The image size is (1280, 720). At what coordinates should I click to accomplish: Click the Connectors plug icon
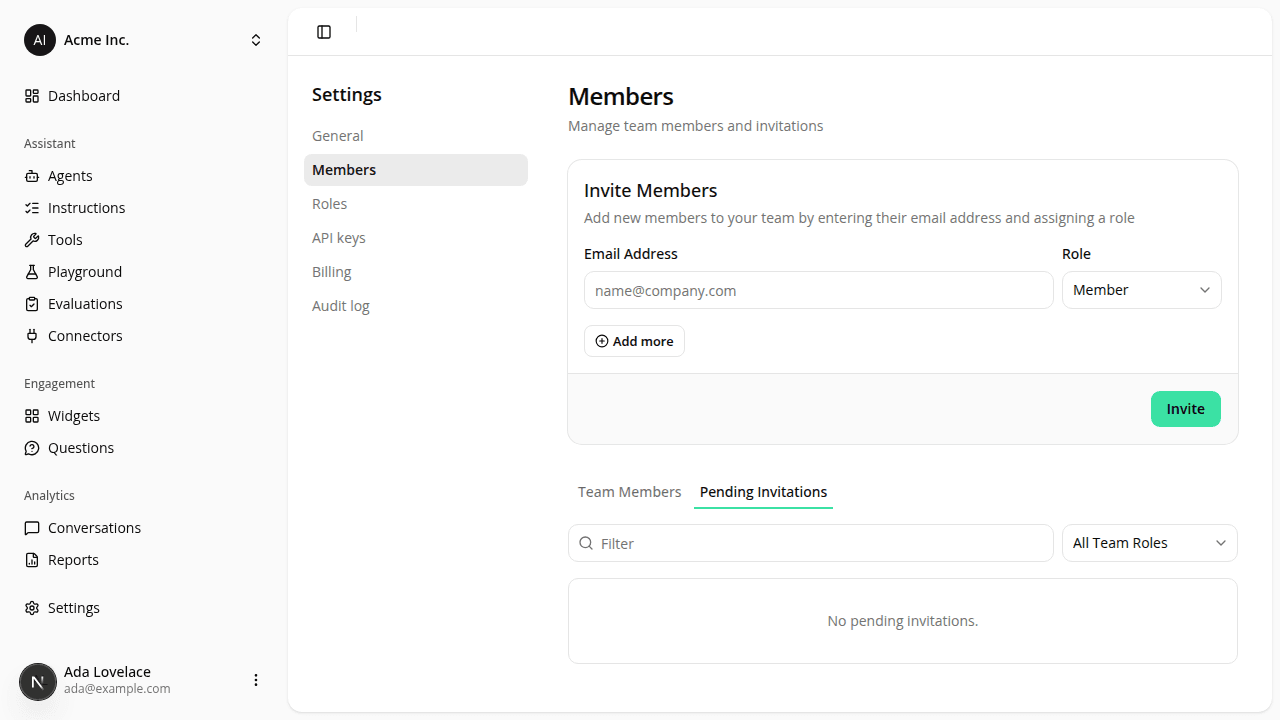tap(32, 336)
